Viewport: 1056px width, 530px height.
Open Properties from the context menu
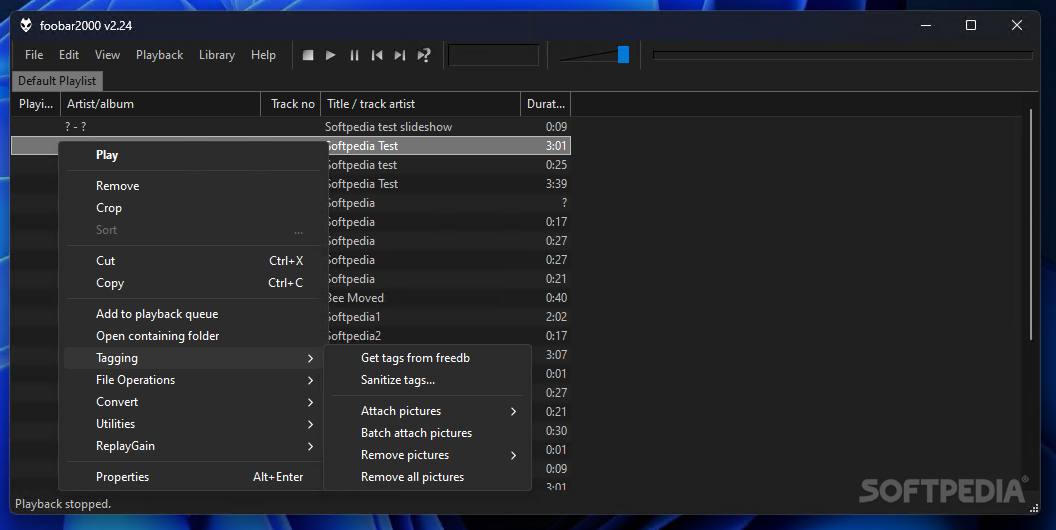pos(192,477)
